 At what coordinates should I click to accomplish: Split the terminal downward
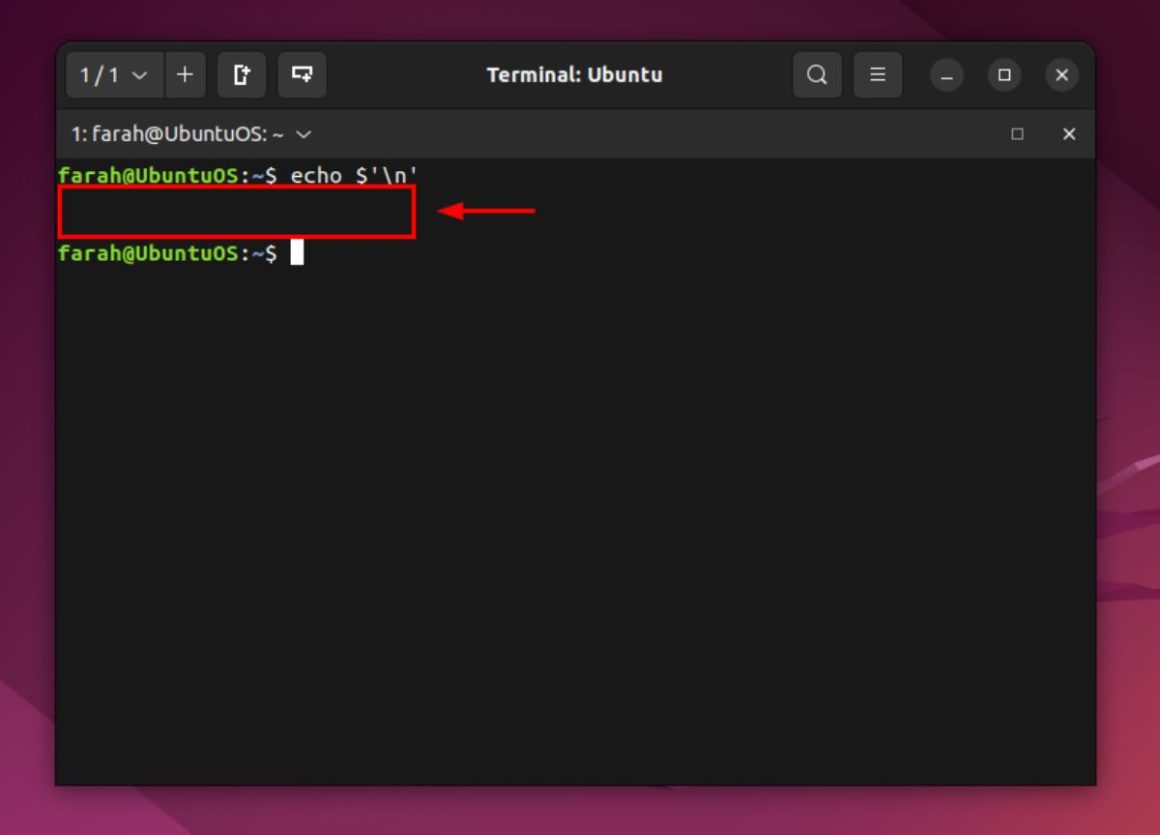click(302, 75)
